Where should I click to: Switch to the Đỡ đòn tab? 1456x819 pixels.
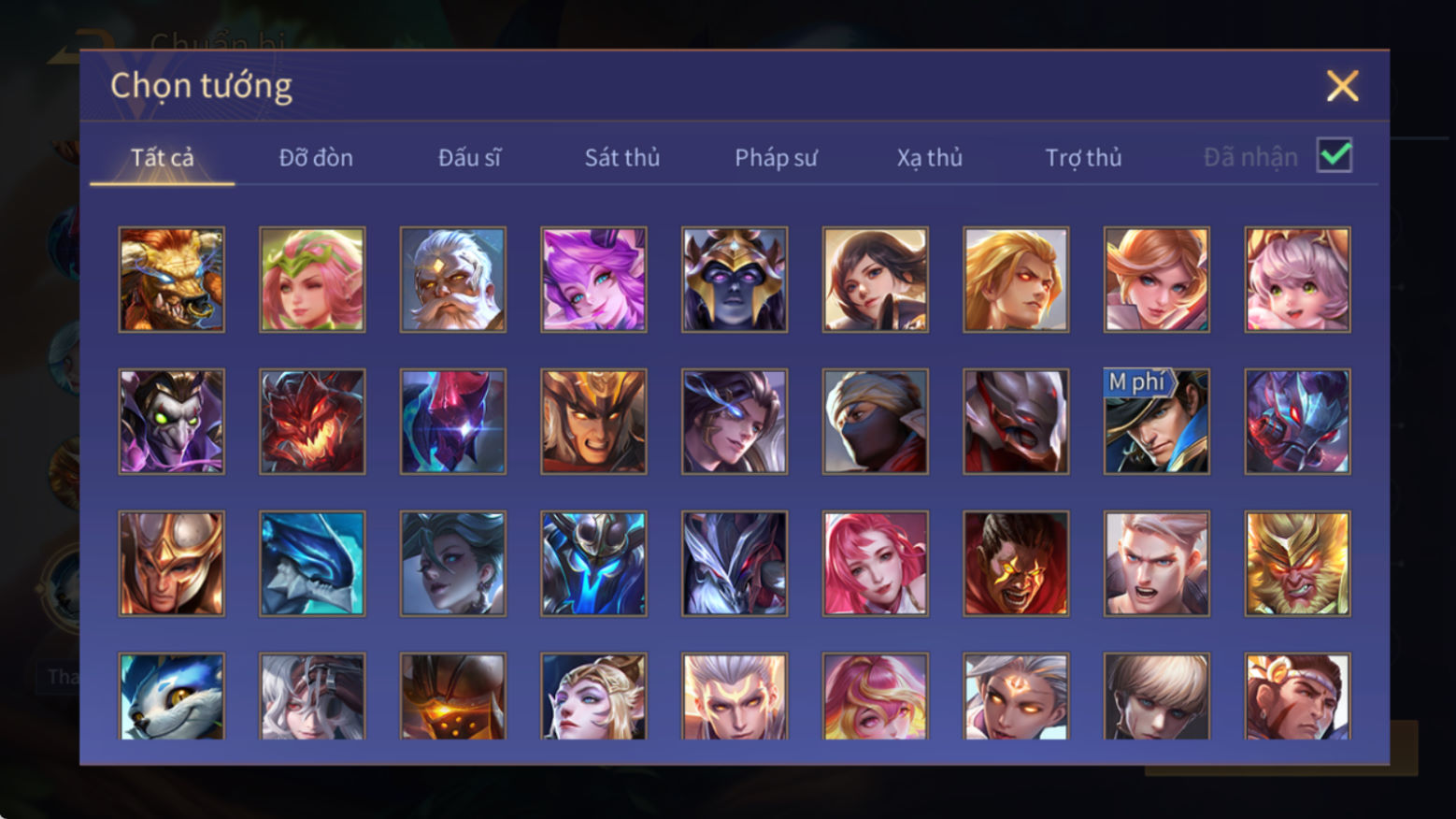click(316, 158)
